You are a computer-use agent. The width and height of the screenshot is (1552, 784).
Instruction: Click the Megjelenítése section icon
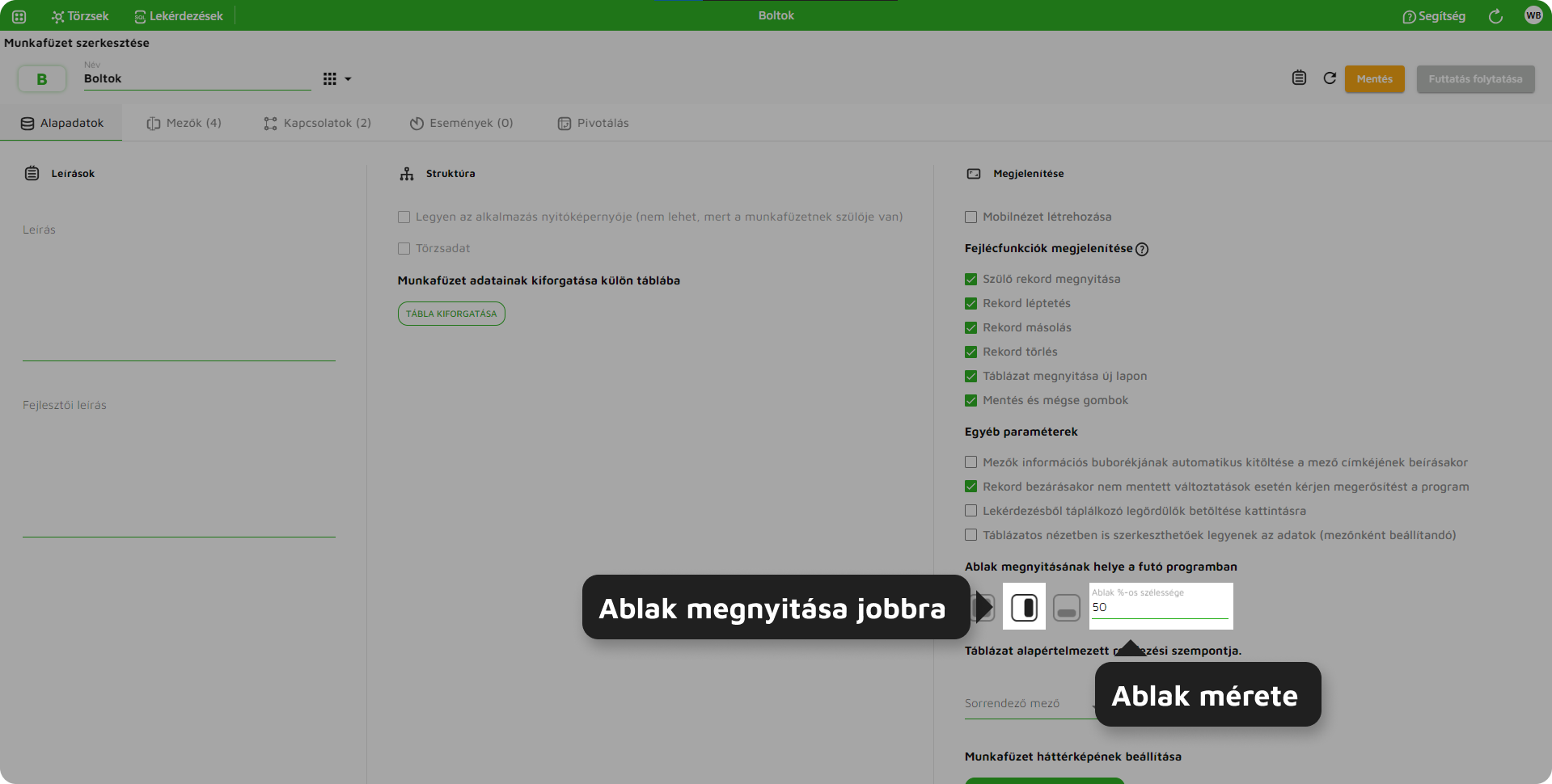[x=974, y=174]
